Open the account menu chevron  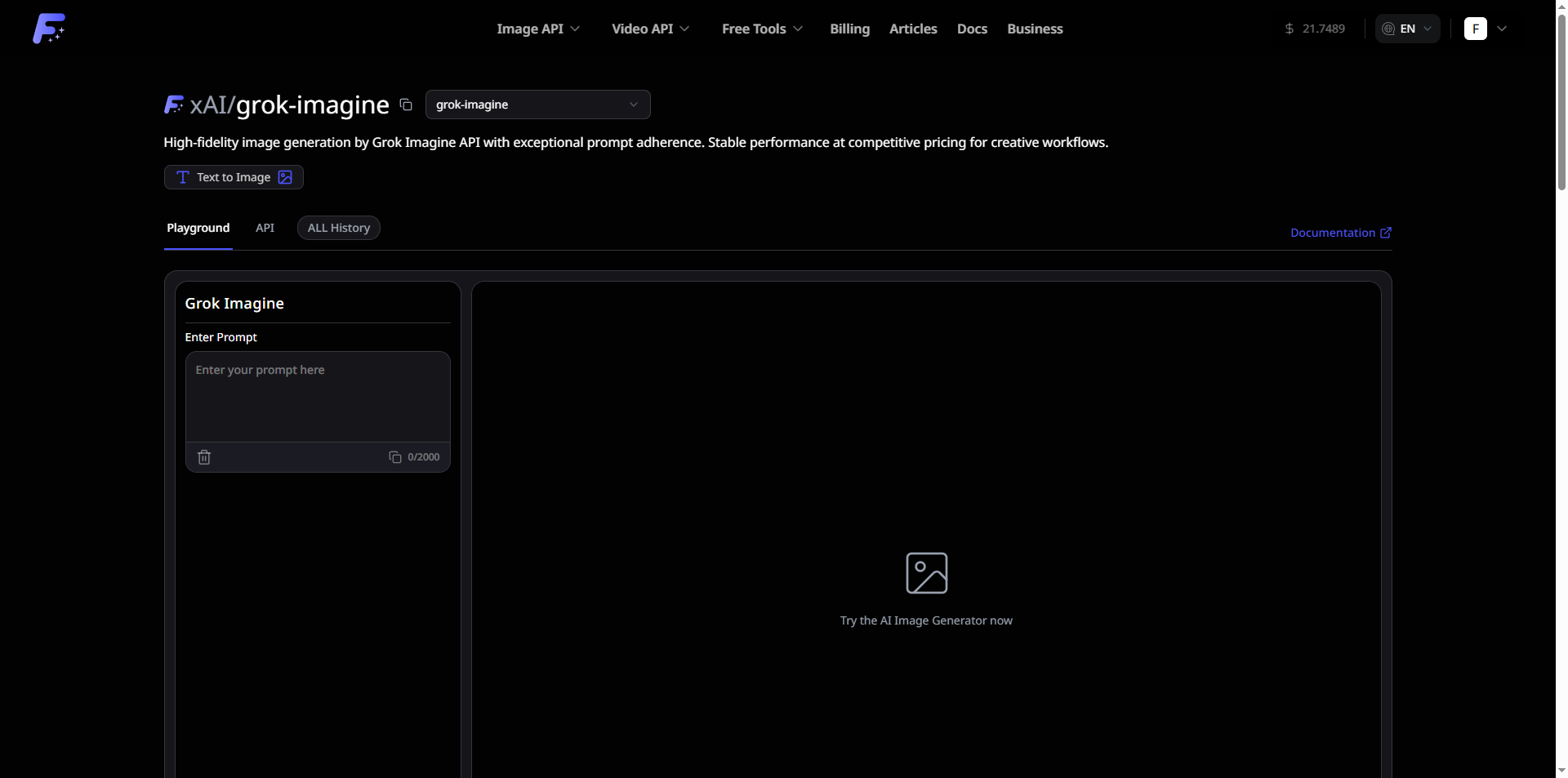1502,29
